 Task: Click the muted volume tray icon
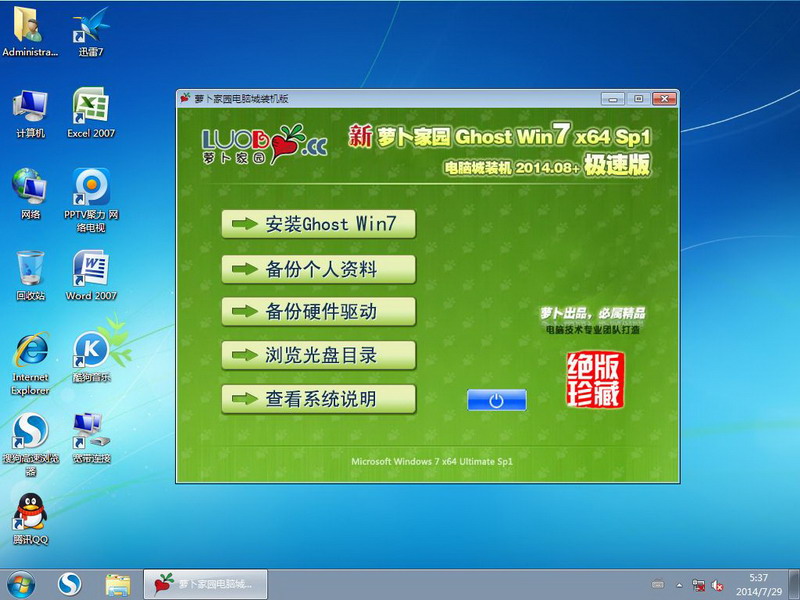[x=717, y=585]
